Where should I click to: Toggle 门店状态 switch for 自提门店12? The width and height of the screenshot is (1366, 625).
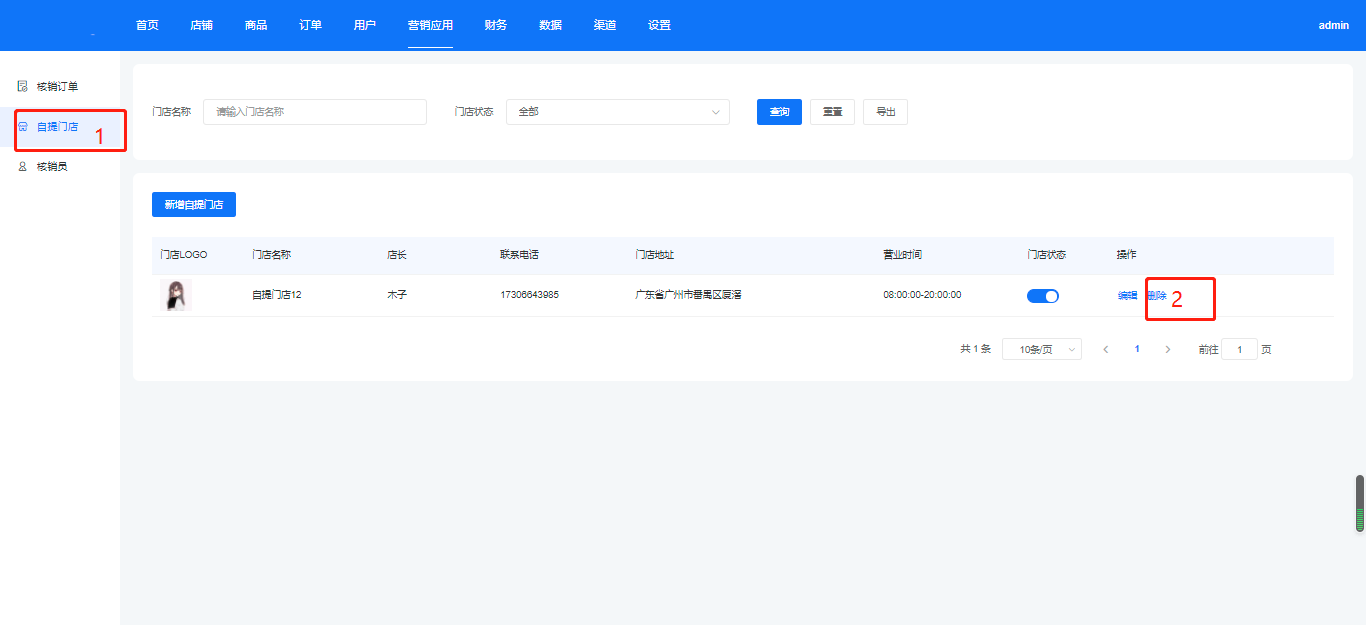click(x=1042, y=296)
